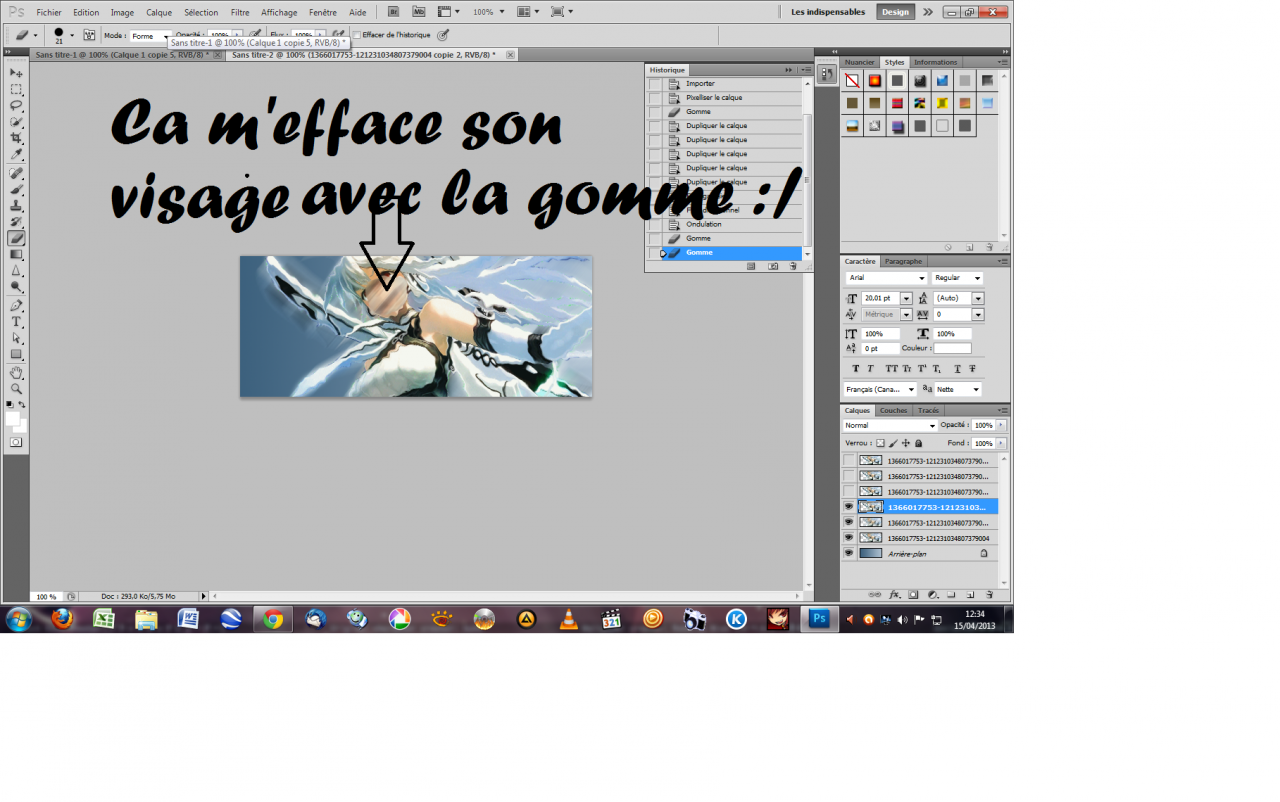Image resolution: width=1280 pixels, height=802 pixels.
Task: Open the Arial font family dropdown
Action: [886, 278]
